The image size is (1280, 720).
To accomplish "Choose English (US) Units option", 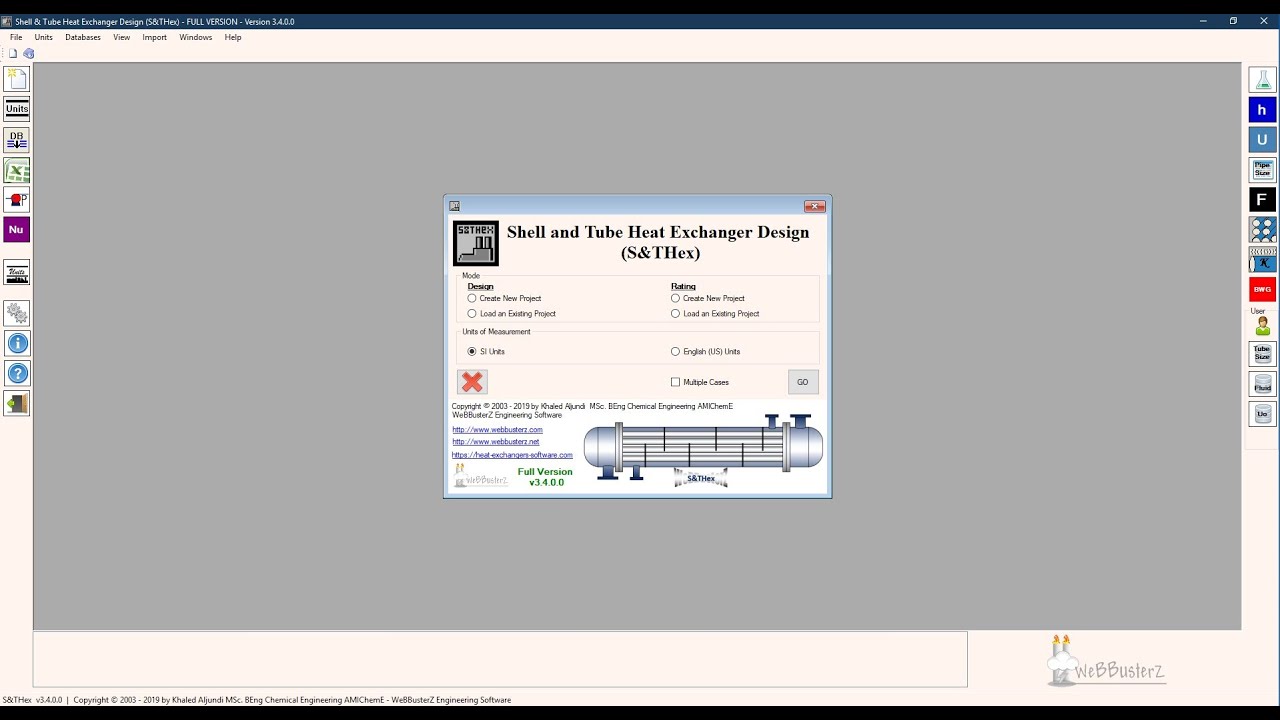I will point(706,351).
